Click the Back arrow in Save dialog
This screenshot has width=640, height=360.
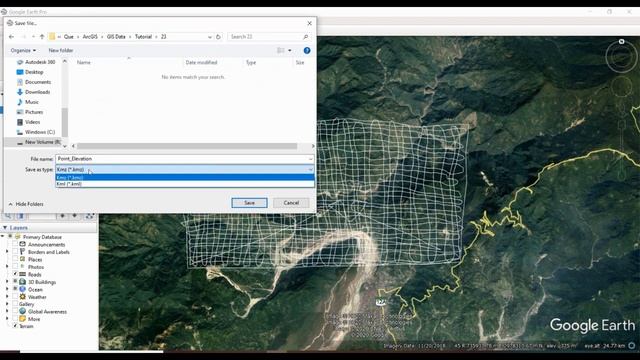point(11,37)
